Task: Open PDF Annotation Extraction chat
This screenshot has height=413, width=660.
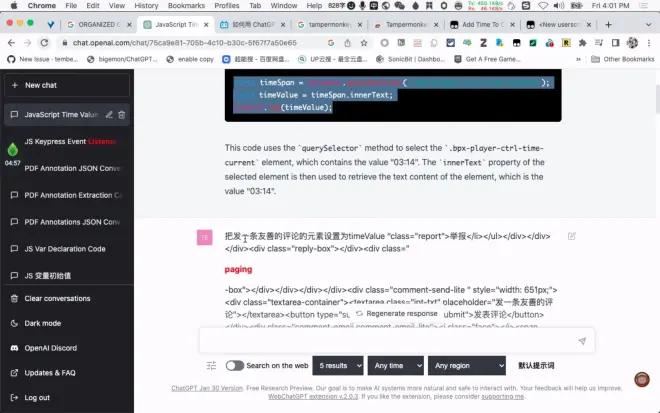Action: 67,195
